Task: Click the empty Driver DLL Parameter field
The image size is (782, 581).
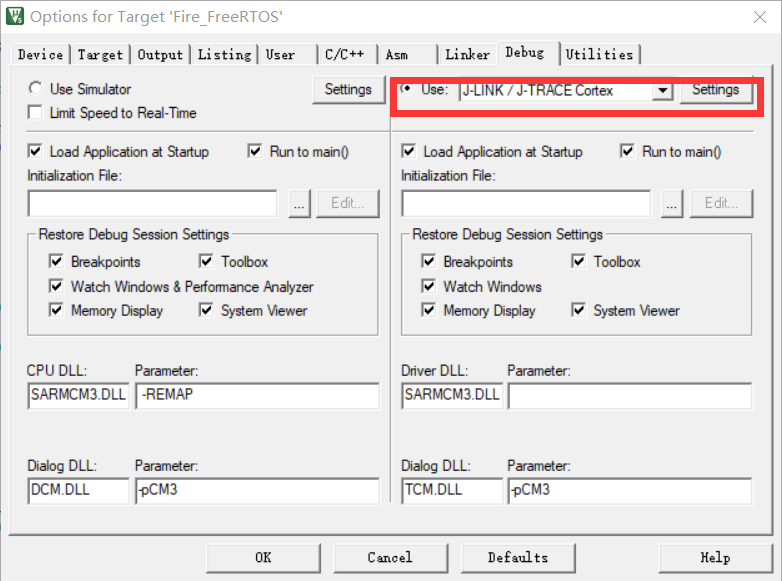Action: click(x=630, y=395)
